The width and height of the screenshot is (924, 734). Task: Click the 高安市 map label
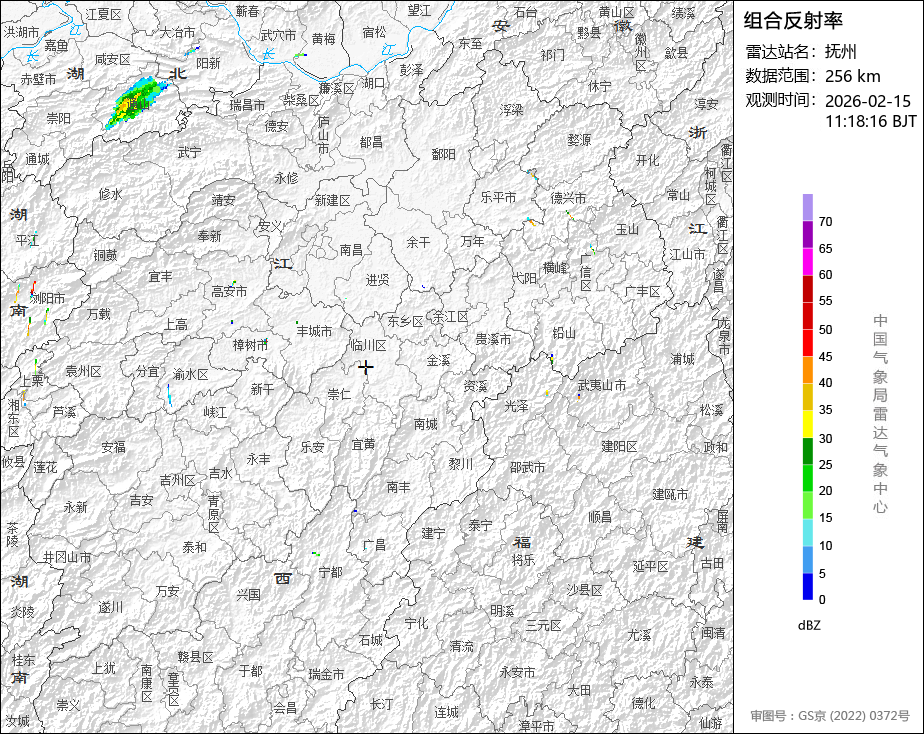tap(229, 291)
